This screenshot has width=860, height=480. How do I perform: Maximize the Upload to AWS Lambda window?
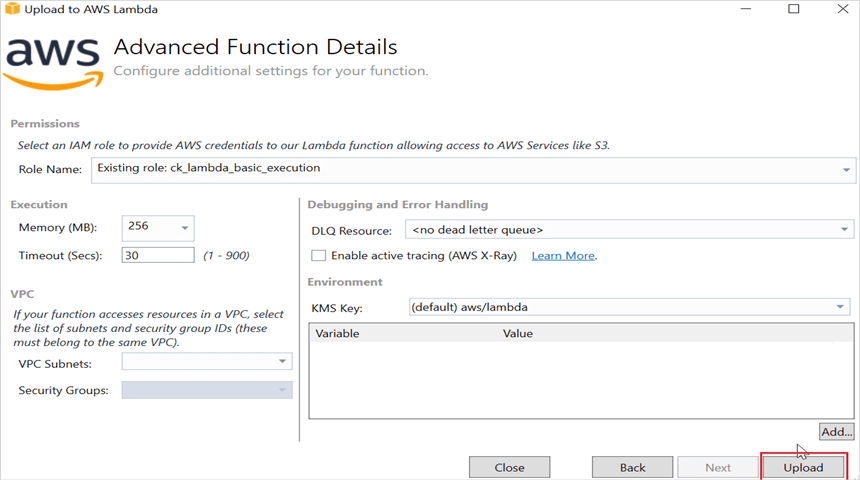[x=794, y=10]
